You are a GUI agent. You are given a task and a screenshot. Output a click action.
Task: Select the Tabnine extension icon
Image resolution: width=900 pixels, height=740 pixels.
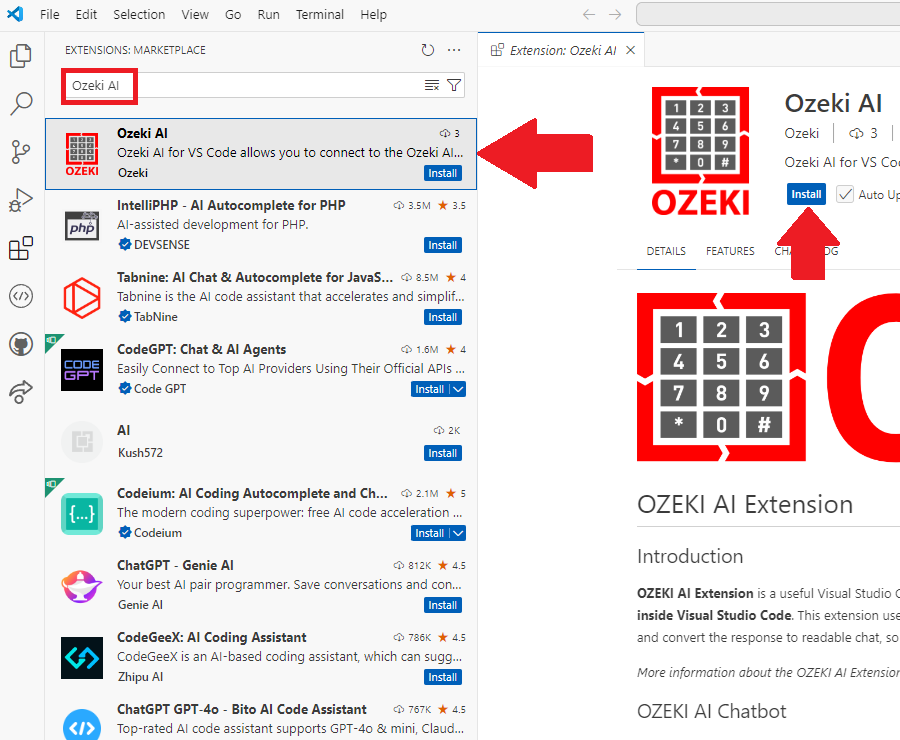pyautogui.click(x=82, y=298)
